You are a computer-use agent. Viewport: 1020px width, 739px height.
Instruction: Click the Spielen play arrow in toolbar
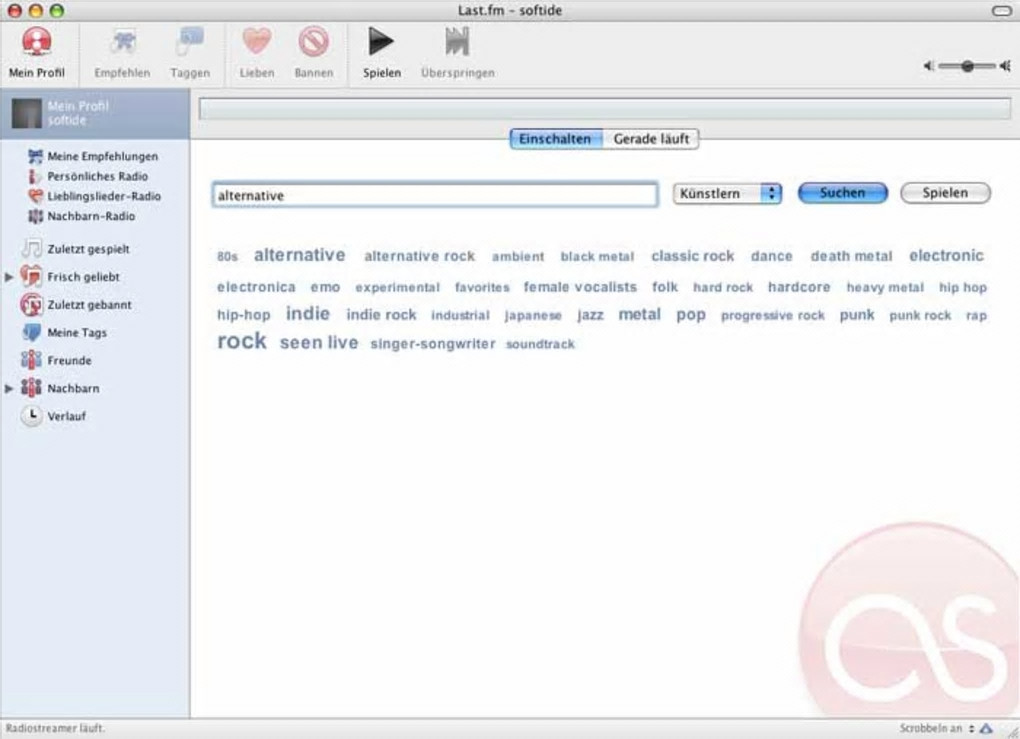(x=381, y=42)
